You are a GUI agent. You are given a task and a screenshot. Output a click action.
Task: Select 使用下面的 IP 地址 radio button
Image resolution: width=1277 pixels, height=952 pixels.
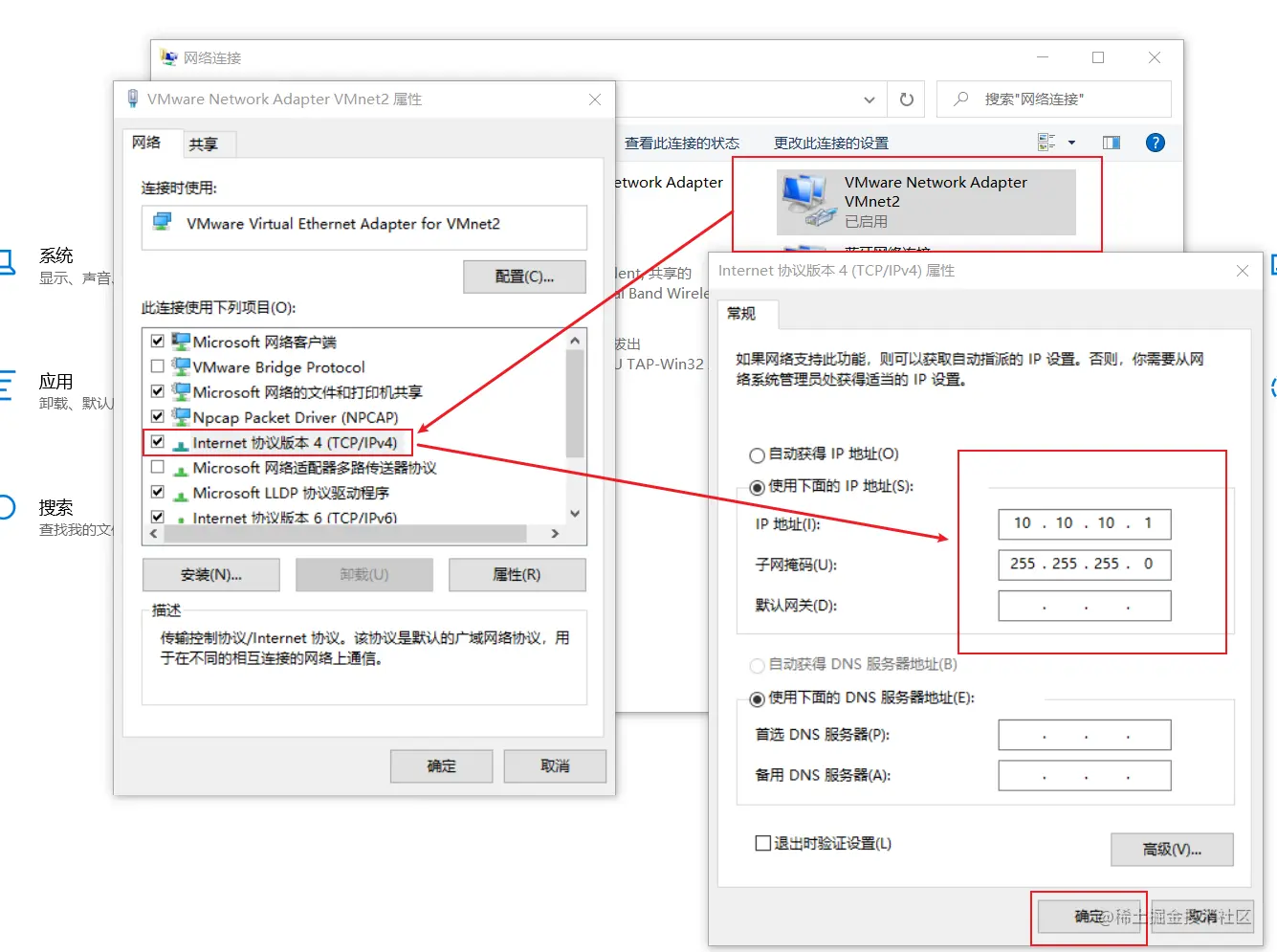(x=757, y=487)
